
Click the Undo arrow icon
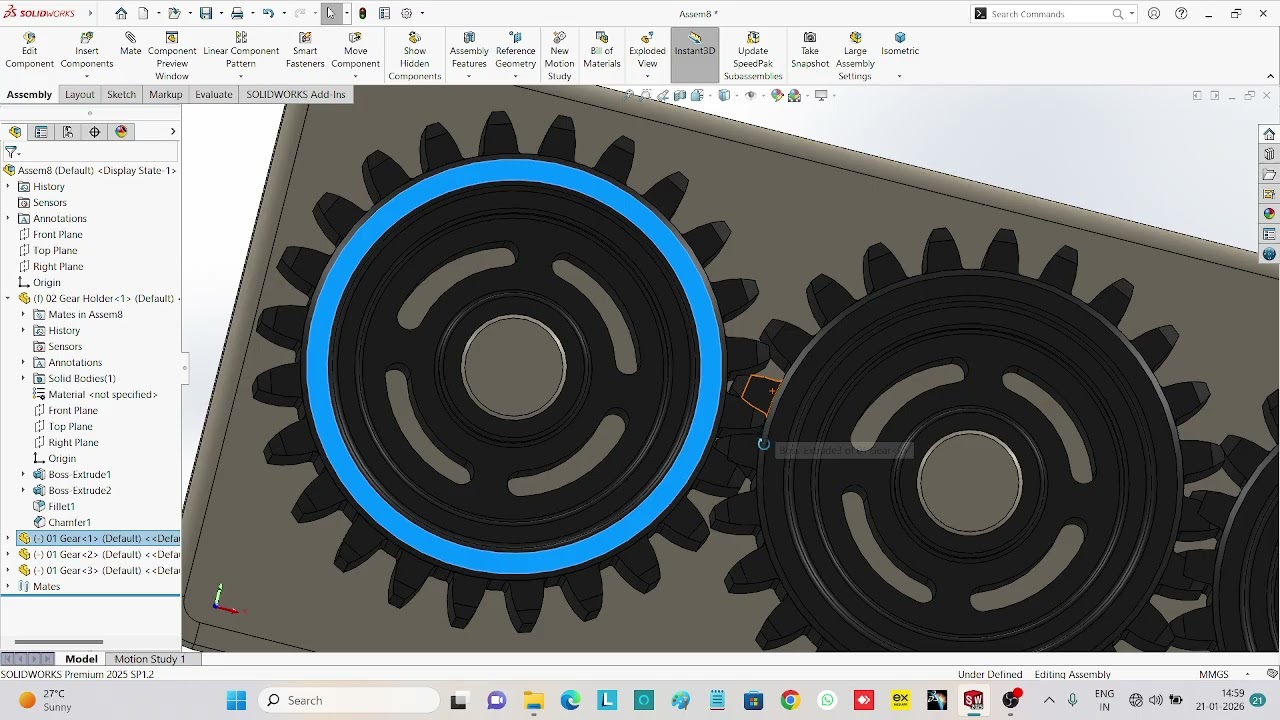[x=268, y=13]
